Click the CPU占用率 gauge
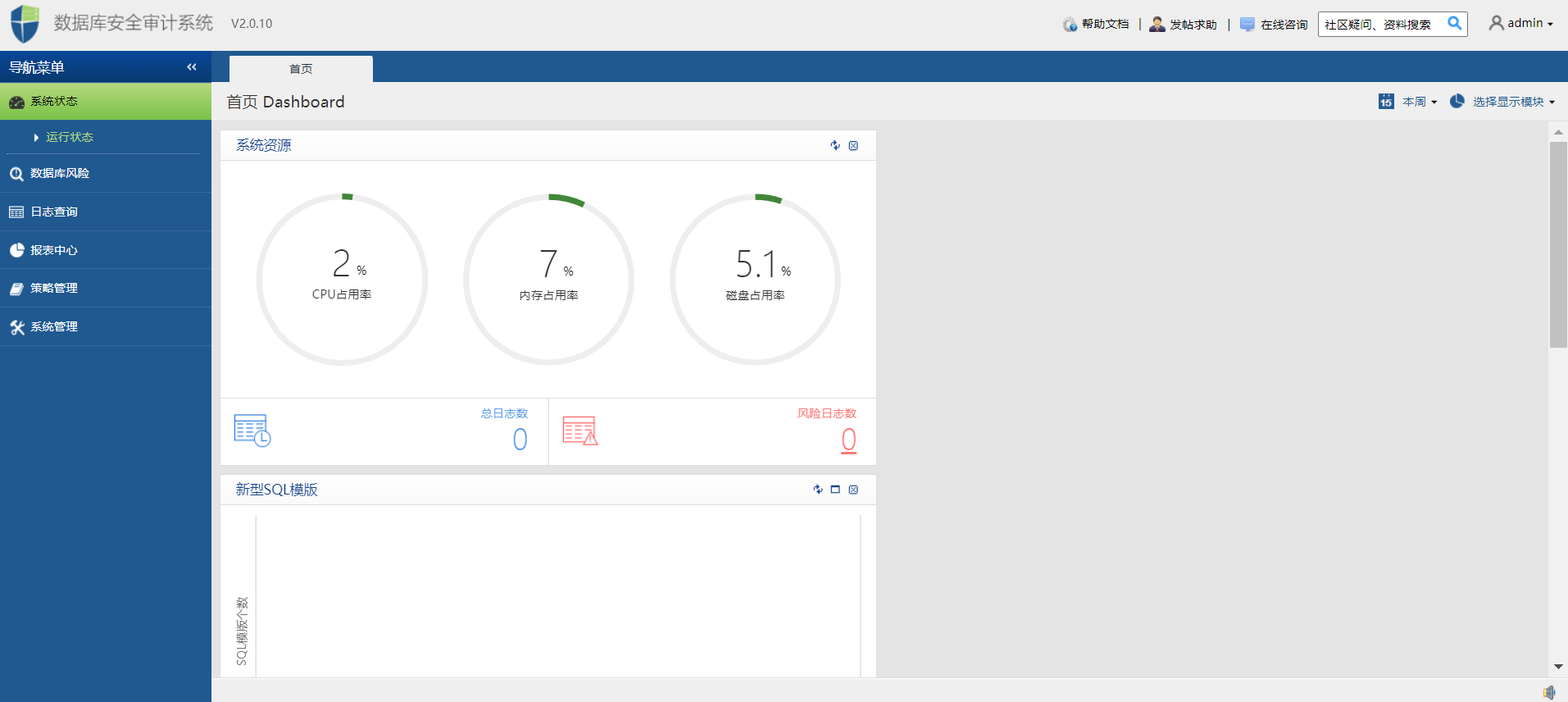The image size is (1568, 702). [342, 280]
